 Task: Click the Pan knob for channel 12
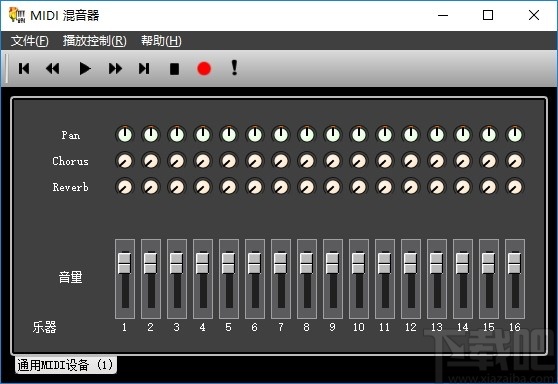click(411, 135)
